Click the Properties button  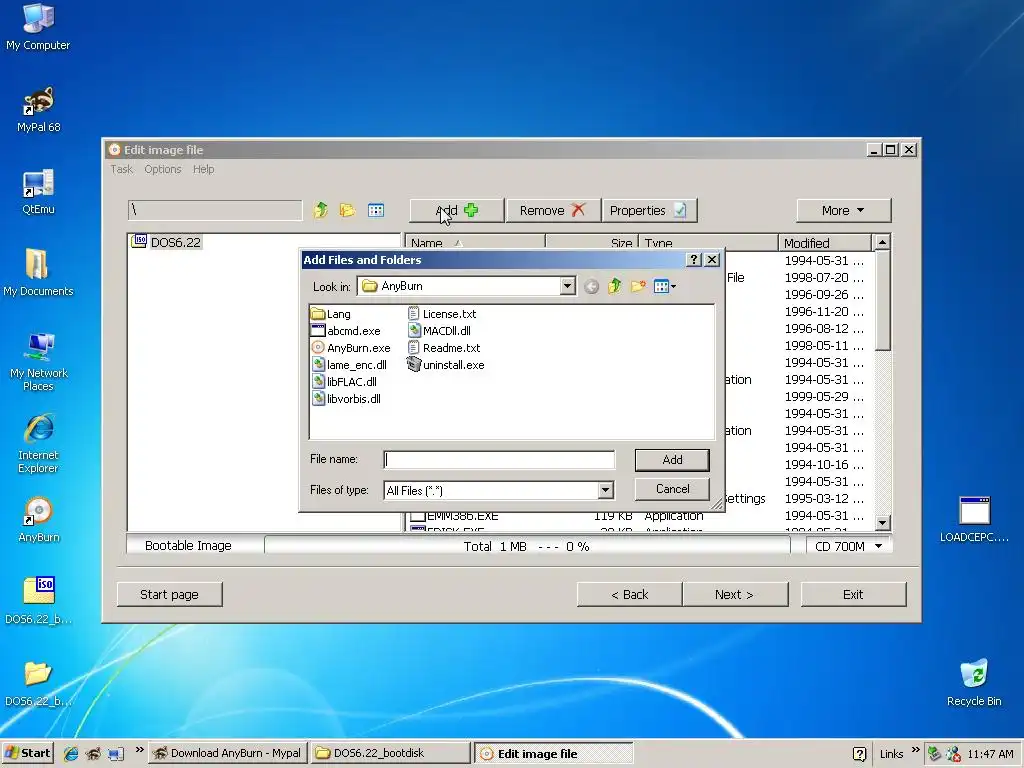tap(649, 210)
